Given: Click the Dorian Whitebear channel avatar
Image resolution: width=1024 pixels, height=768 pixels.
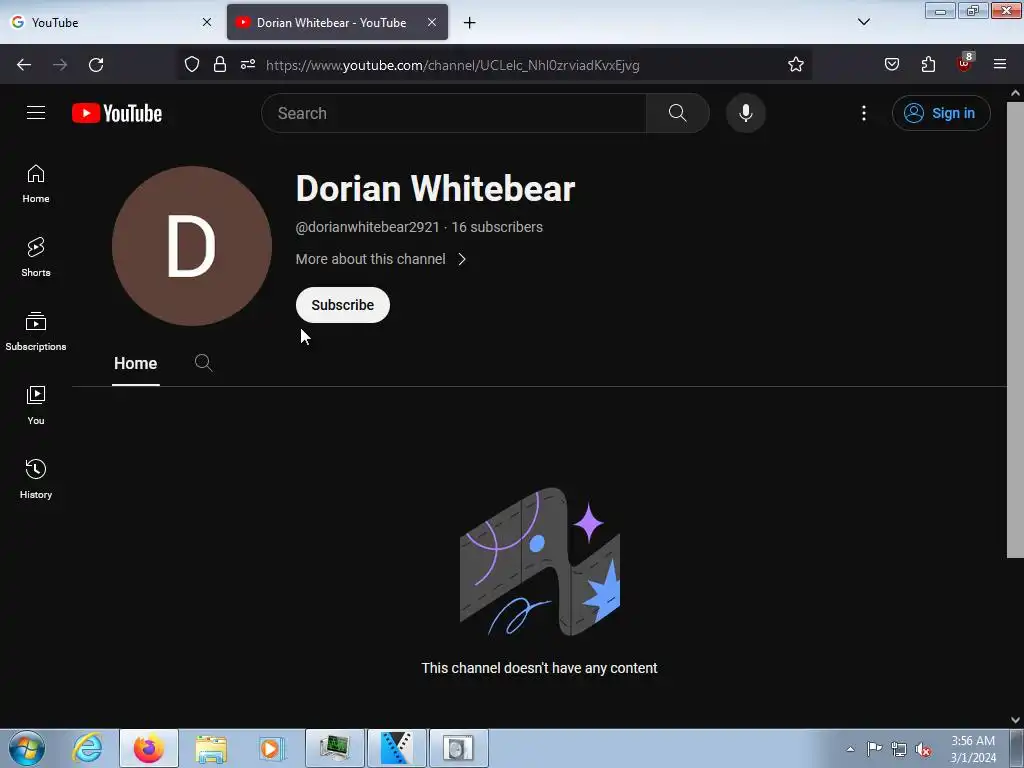Looking at the screenshot, I should pos(191,246).
